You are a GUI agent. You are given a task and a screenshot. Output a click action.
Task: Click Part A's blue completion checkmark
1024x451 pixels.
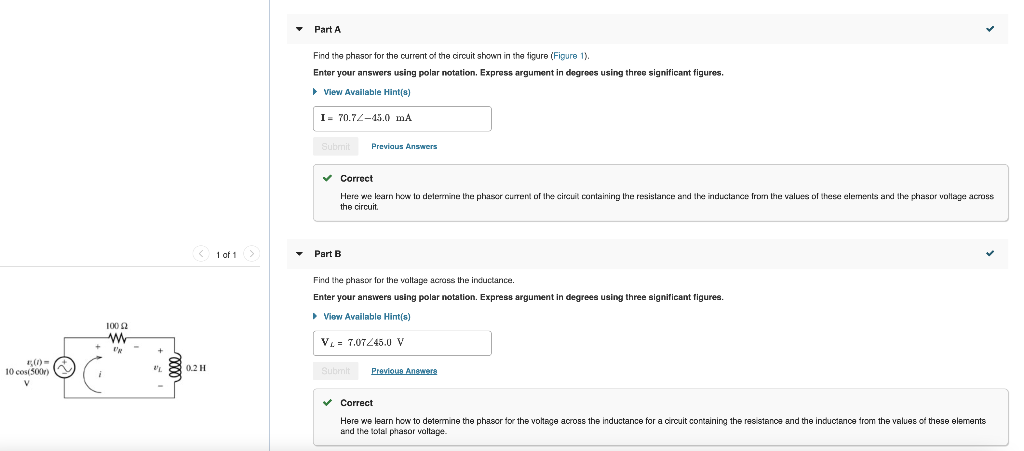[x=990, y=30]
